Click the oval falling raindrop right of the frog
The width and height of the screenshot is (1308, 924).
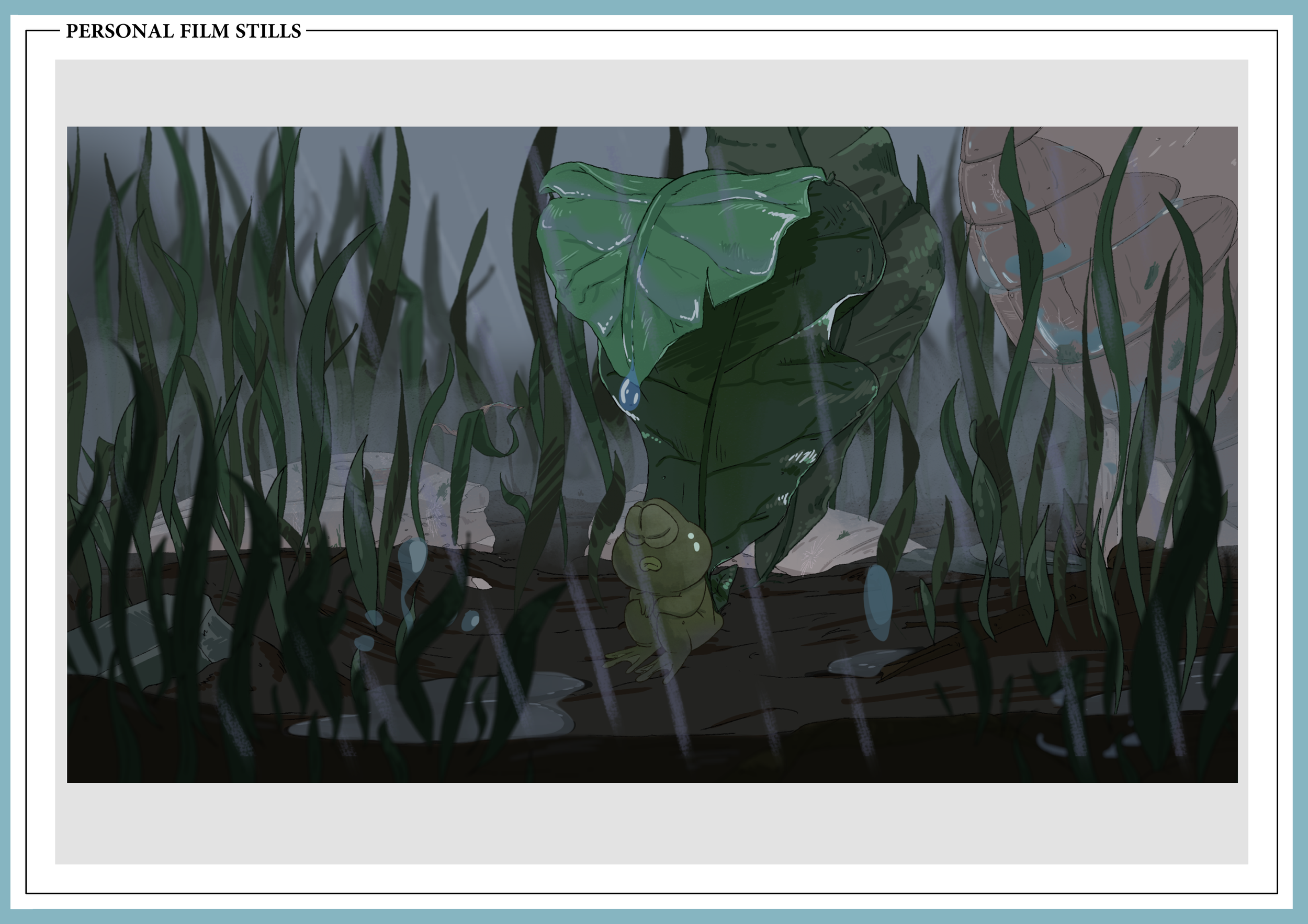point(877,602)
